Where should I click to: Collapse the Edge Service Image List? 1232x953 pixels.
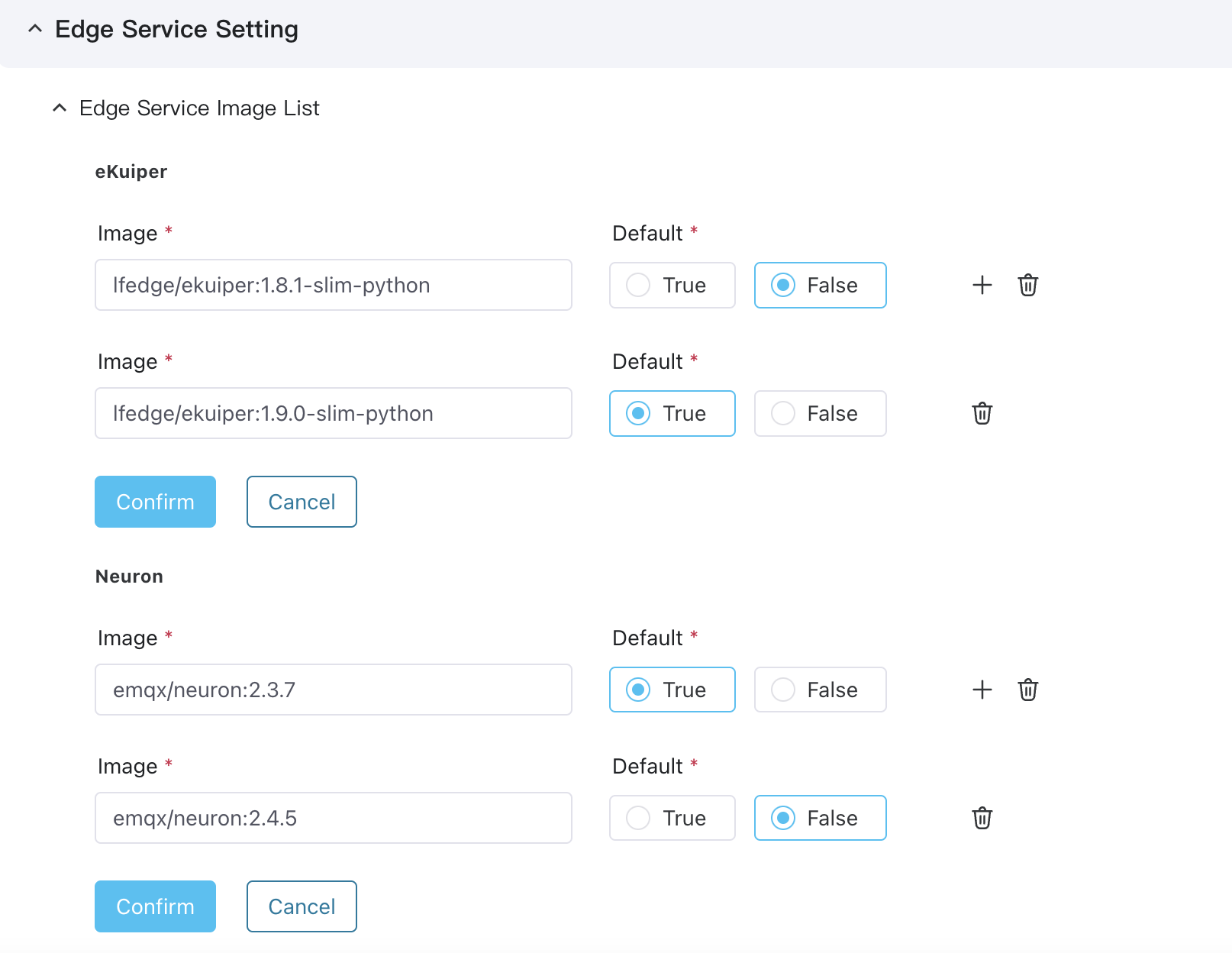60,108
